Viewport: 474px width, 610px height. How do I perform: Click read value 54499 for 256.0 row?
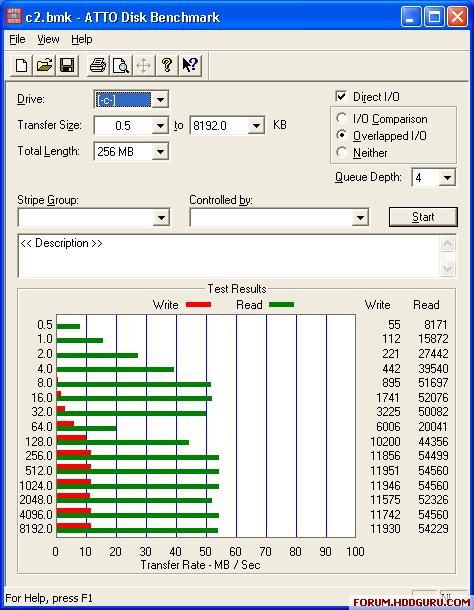point(433,456)
